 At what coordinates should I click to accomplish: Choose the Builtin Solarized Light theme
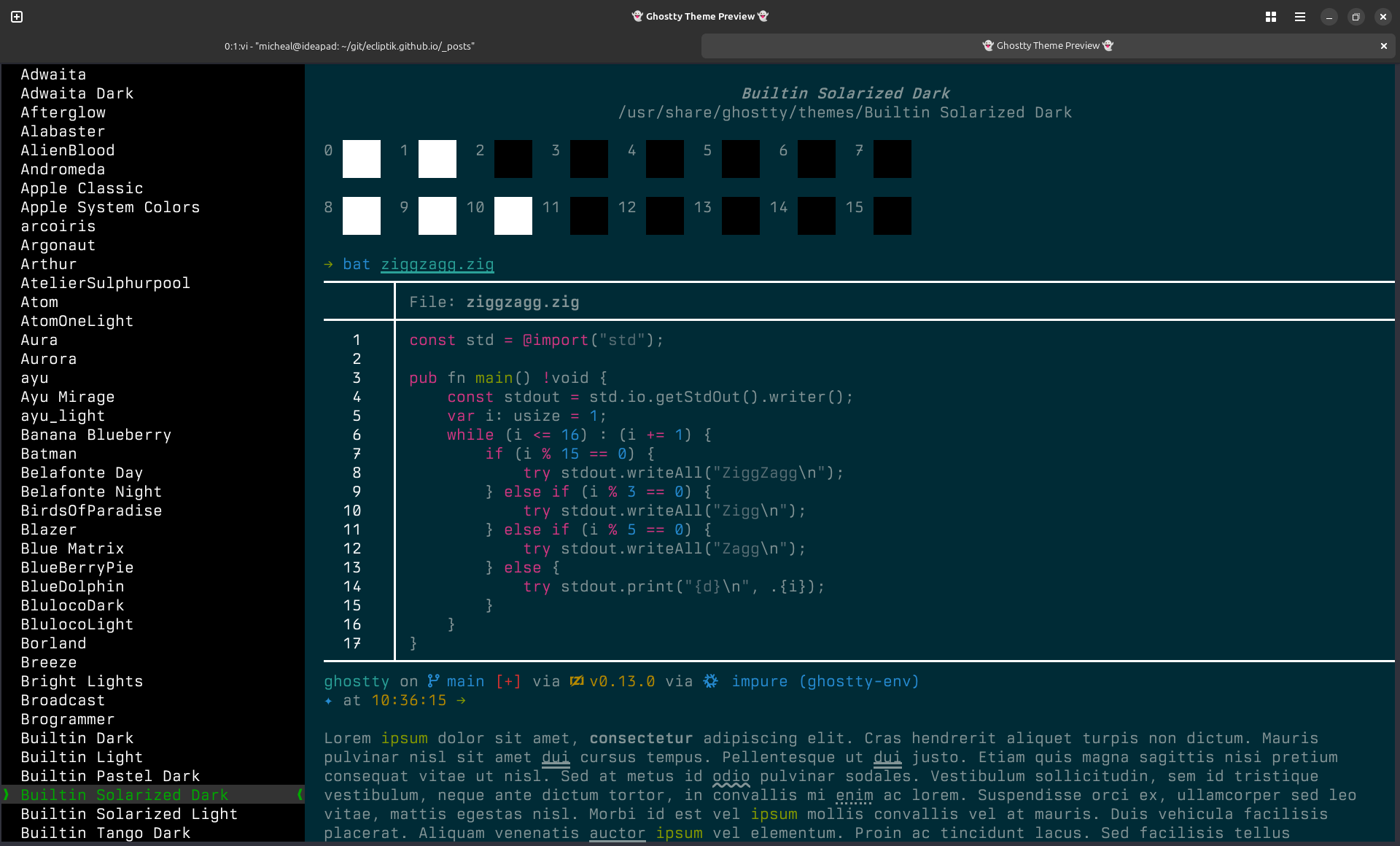click(x=129, y=814)
